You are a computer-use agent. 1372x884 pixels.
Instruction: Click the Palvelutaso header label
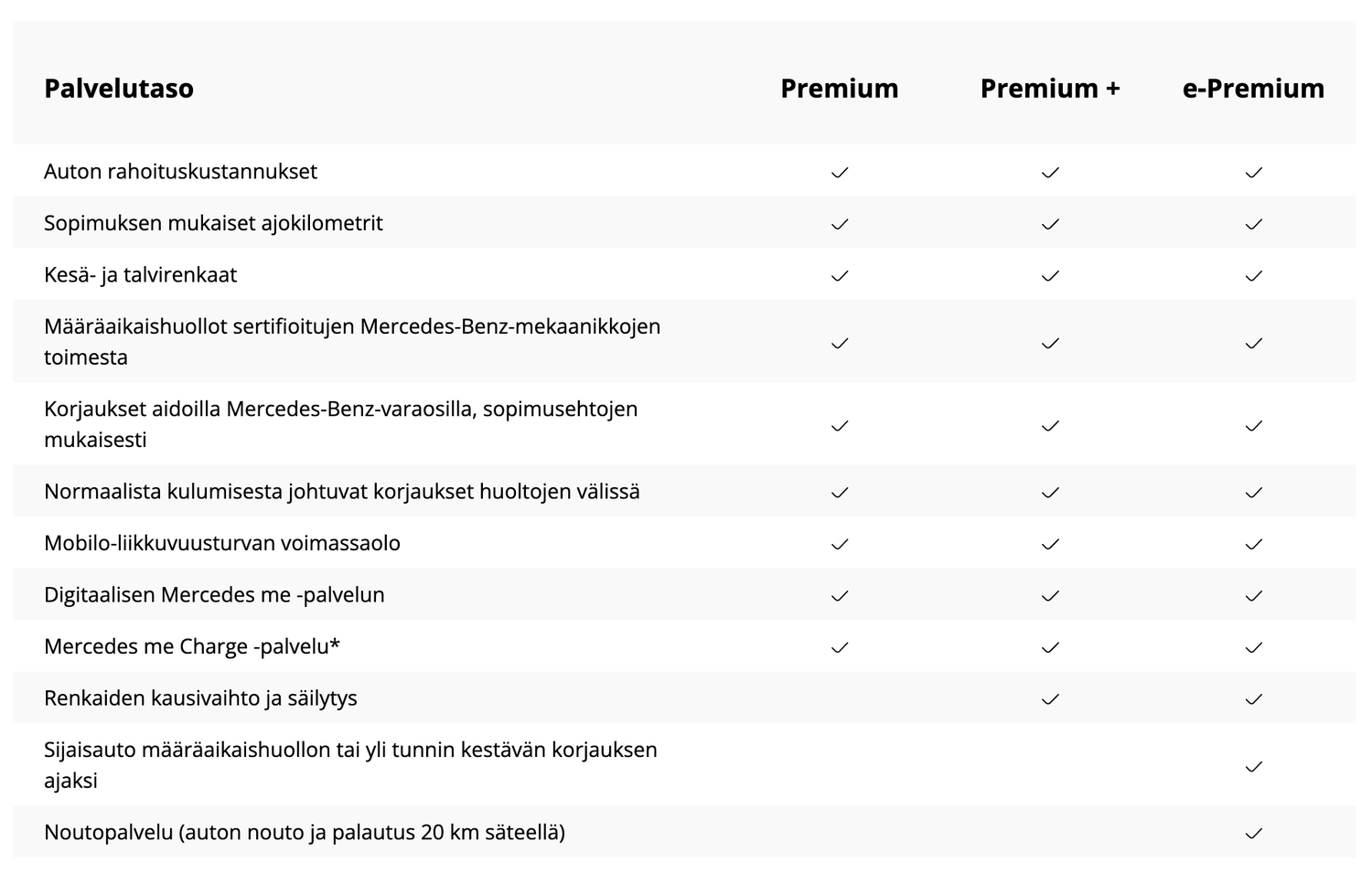[119, 89]
